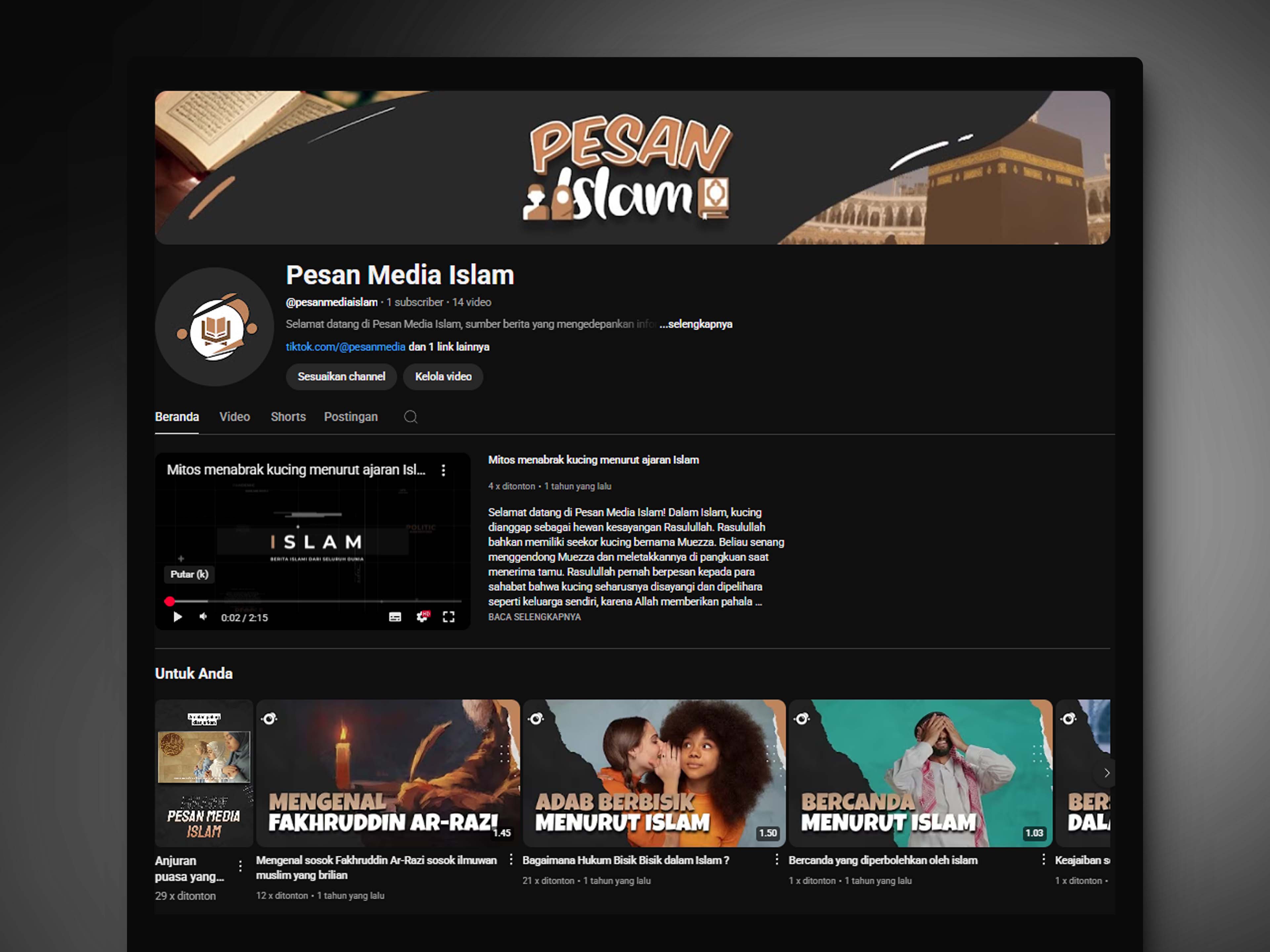Open options for Bisik Bisik video

[777, 860]
